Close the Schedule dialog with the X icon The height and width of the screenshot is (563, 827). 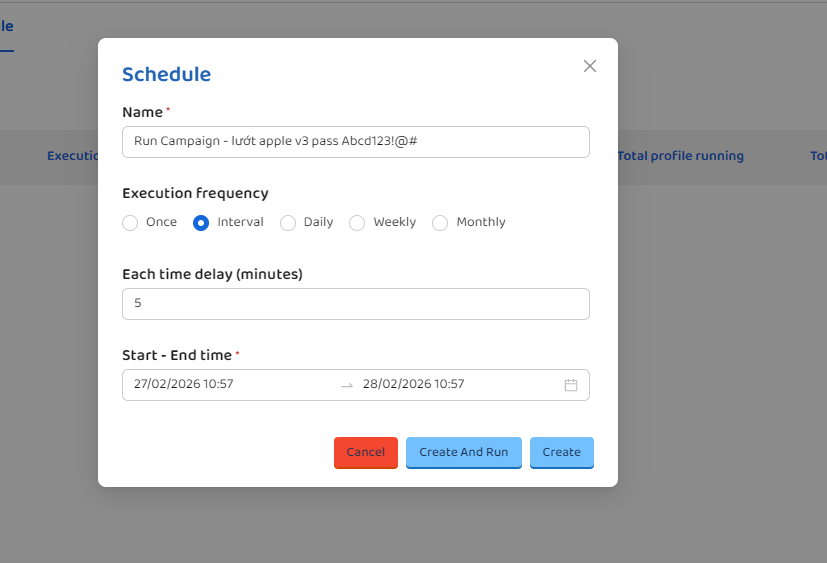tap(589, 66)
